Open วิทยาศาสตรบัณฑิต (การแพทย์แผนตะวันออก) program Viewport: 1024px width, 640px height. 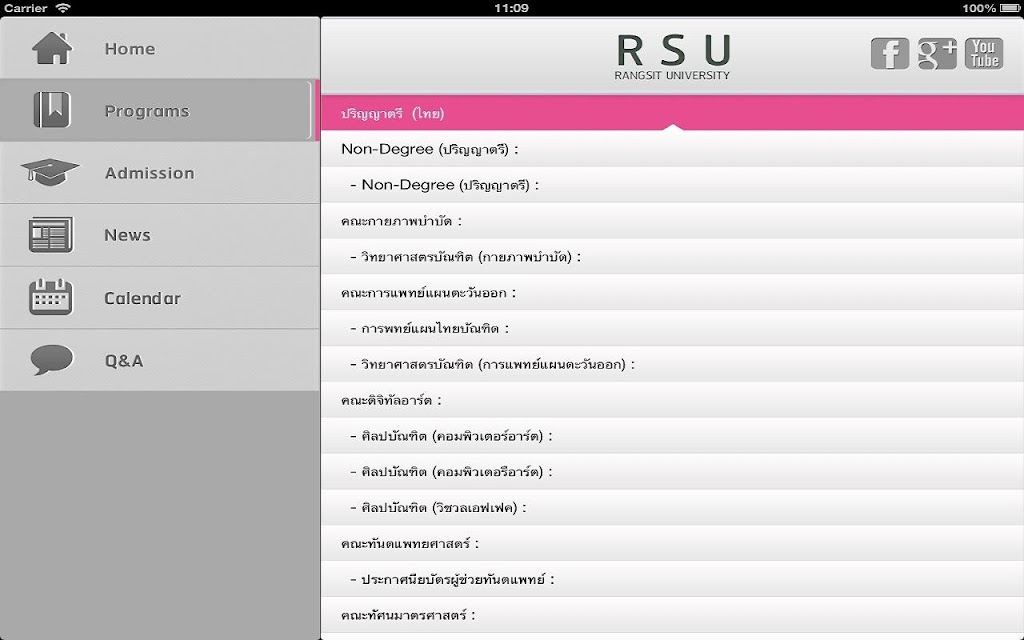673,364
